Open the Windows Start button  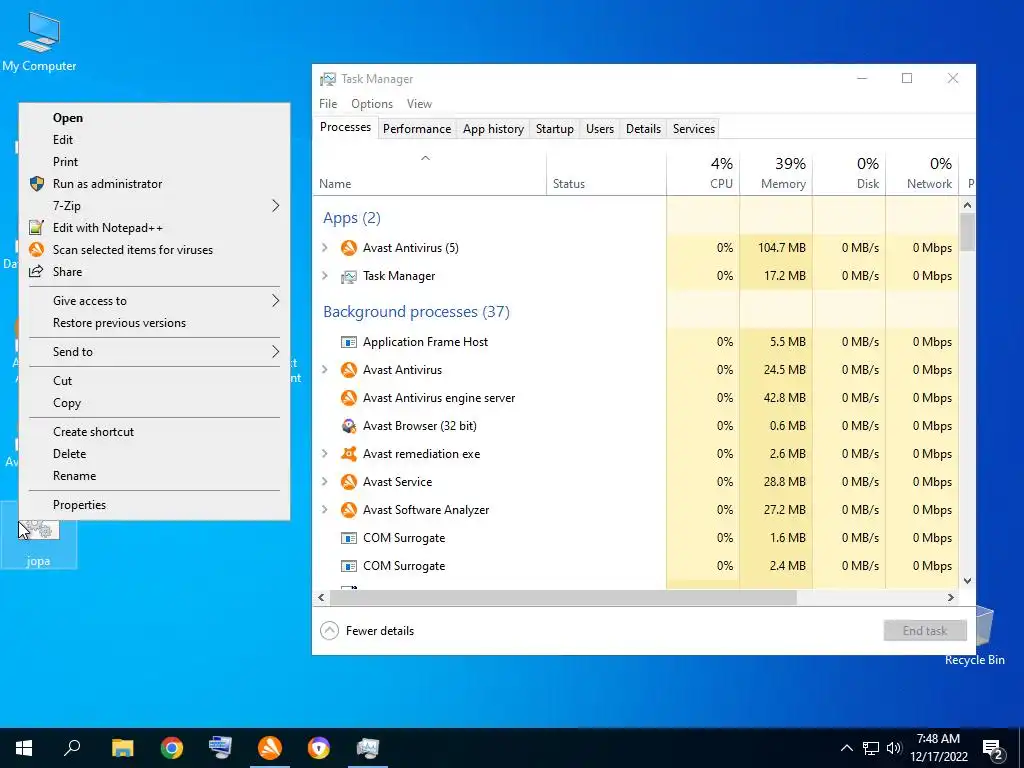click(24, 748)
